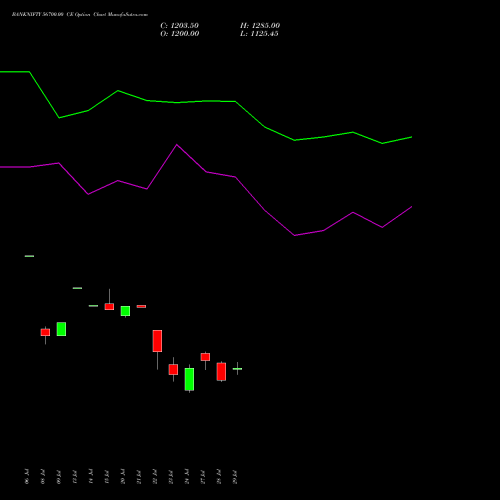Viewport: 500px width, 500px height.
Task: Click the tallest green candle on 24 Jul
Action: click(189, 379)
